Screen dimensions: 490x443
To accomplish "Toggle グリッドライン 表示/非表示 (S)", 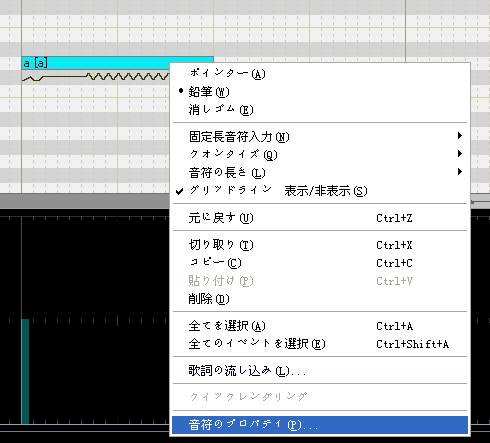I will tap(320, 191).
